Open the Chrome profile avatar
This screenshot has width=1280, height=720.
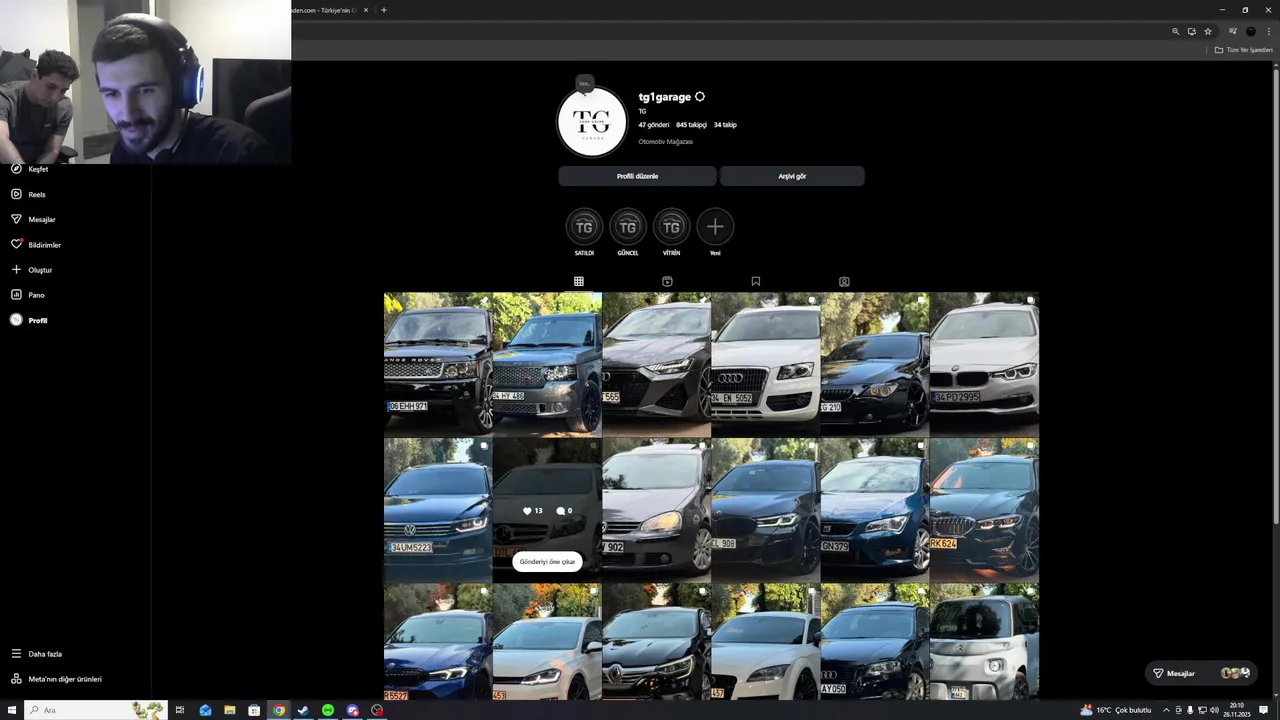click(x=1251, y=31)
